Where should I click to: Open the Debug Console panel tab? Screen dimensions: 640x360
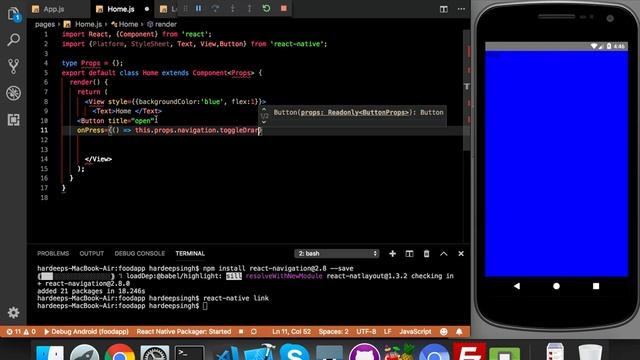pyautogui.click(x=140, y=253)
